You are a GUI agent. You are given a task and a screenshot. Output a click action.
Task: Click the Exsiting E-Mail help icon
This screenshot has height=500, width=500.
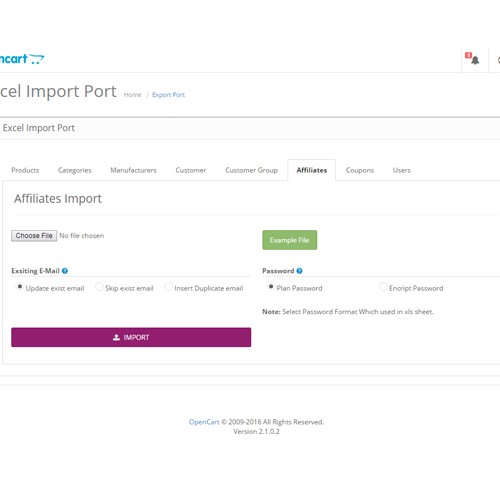tap(65, 271)
